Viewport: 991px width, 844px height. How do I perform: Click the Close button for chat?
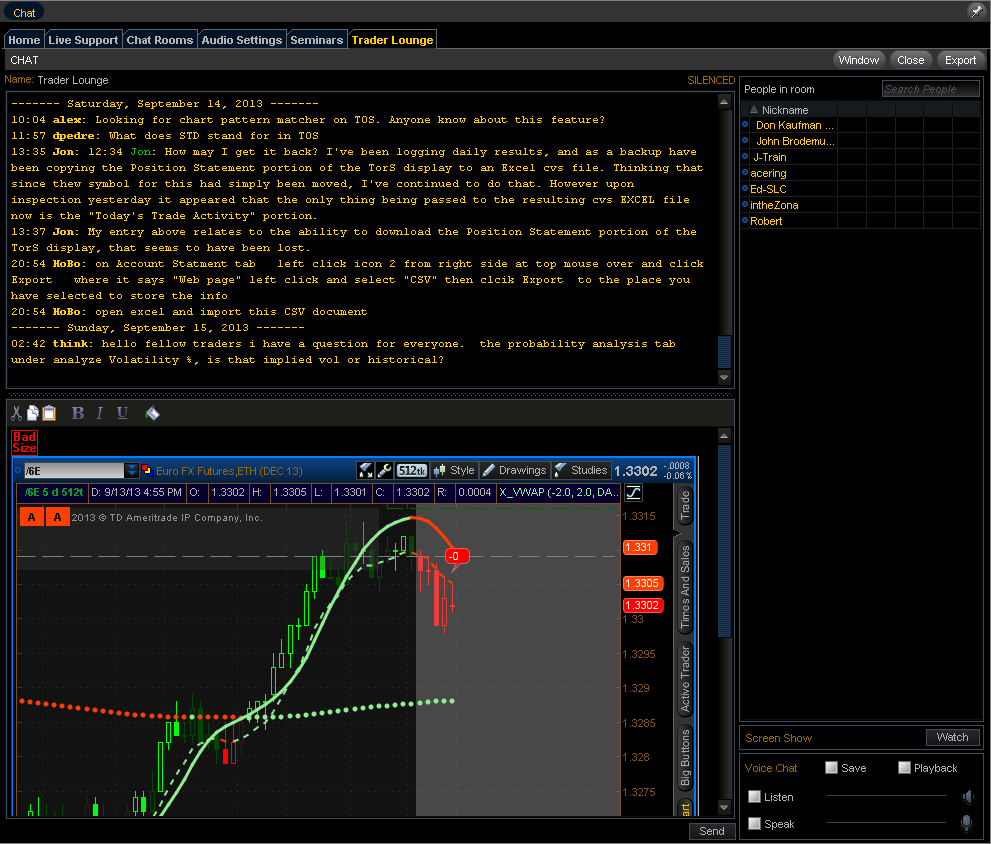pos(911,60)
